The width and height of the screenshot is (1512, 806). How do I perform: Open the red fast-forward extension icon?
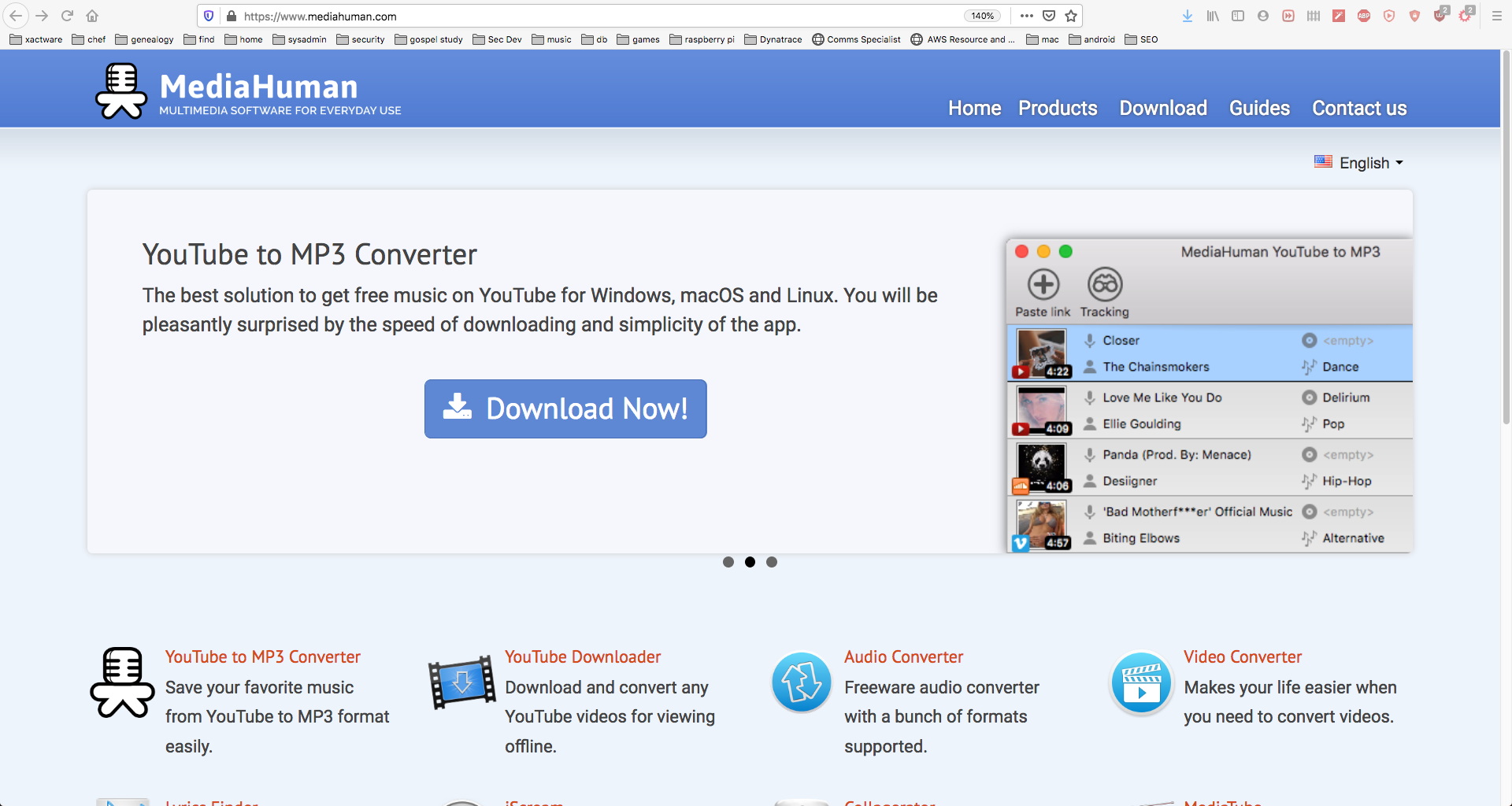[x=1288, y=16]
